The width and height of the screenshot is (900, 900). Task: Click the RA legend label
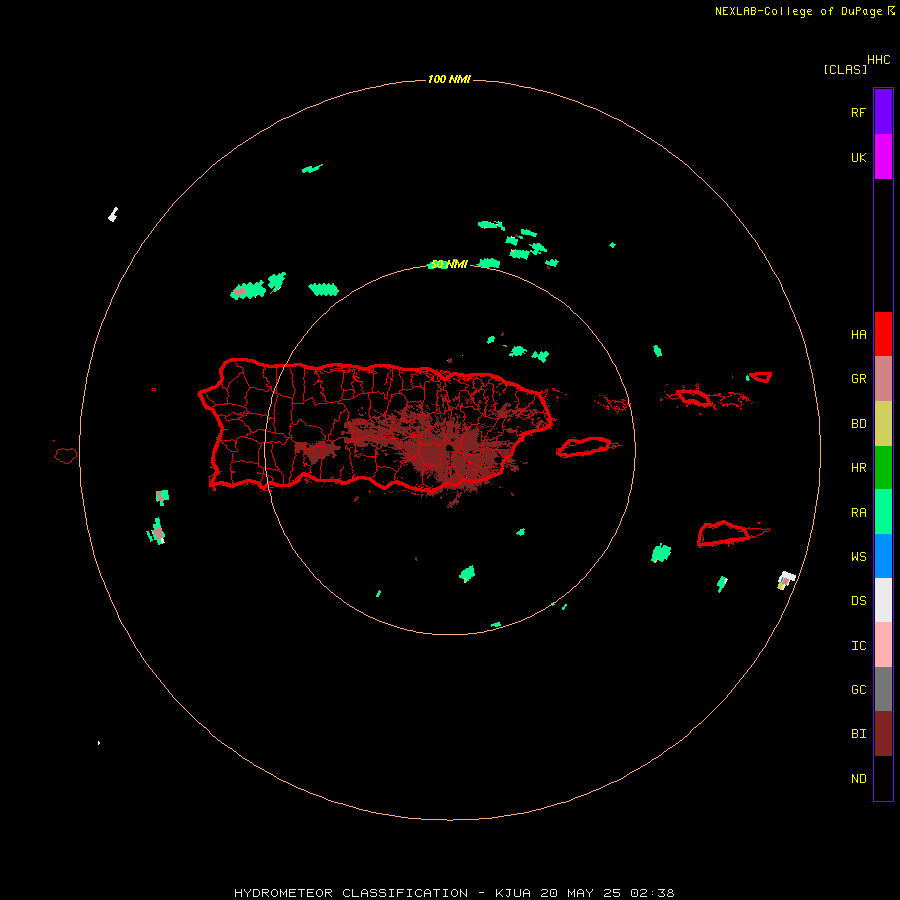click(858, 513)
